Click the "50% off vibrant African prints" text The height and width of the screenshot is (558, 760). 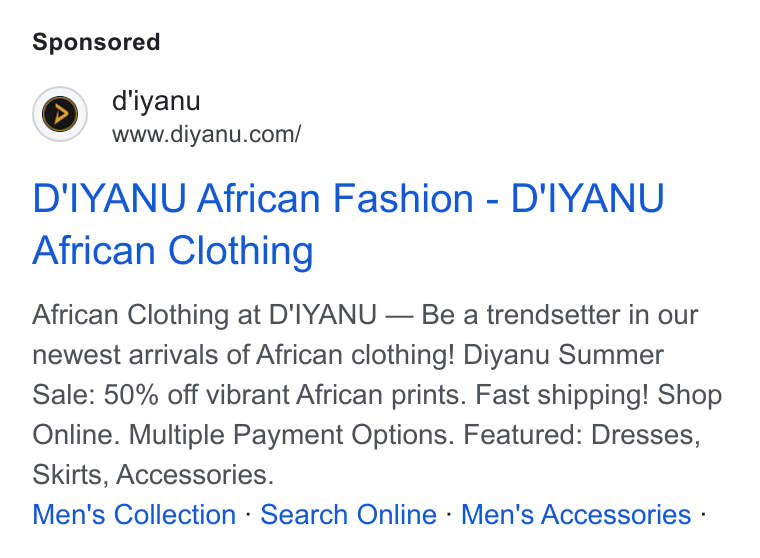coord(285,395)
